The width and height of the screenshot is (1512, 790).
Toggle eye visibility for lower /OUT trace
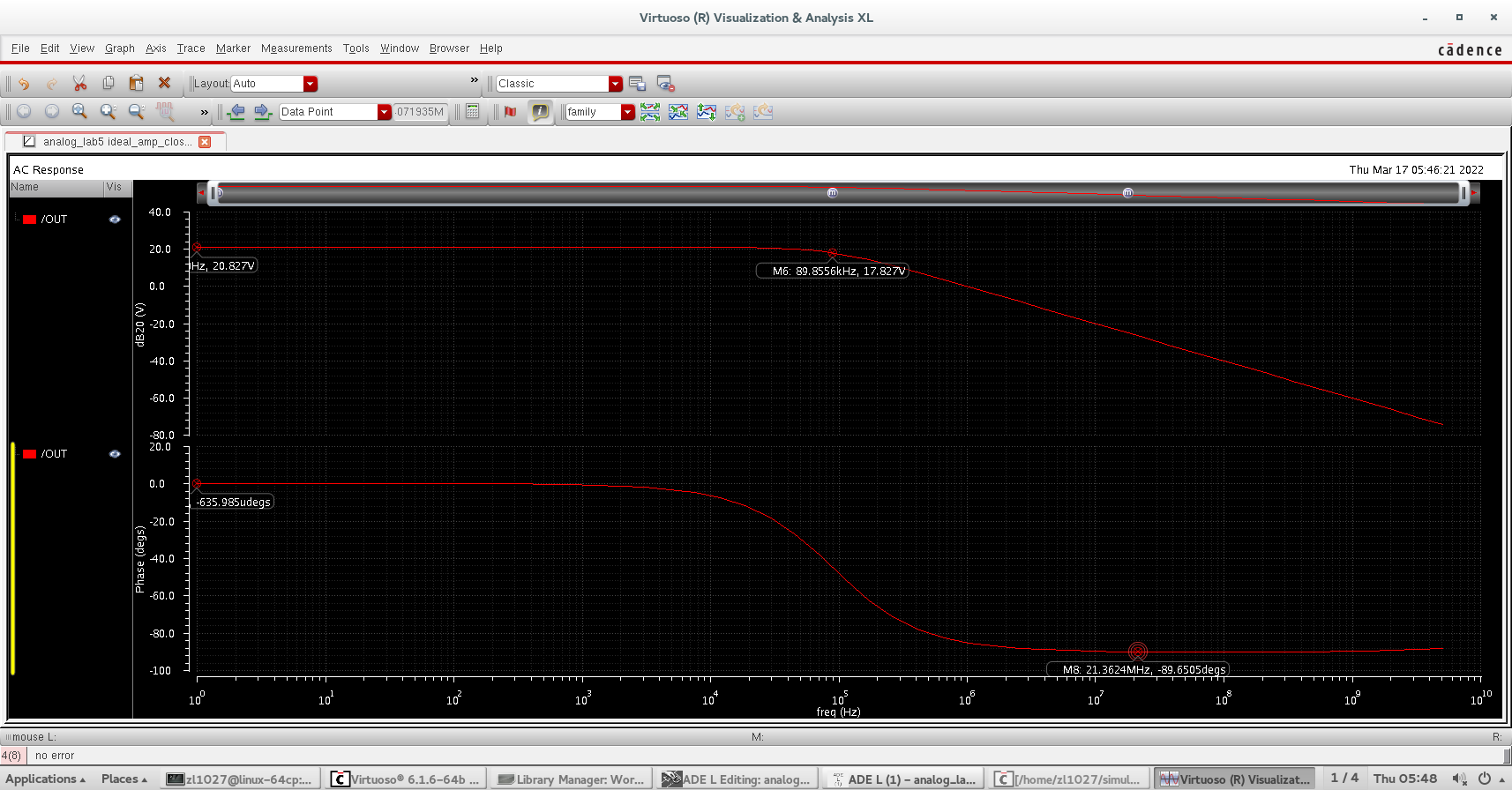[115, 454]
